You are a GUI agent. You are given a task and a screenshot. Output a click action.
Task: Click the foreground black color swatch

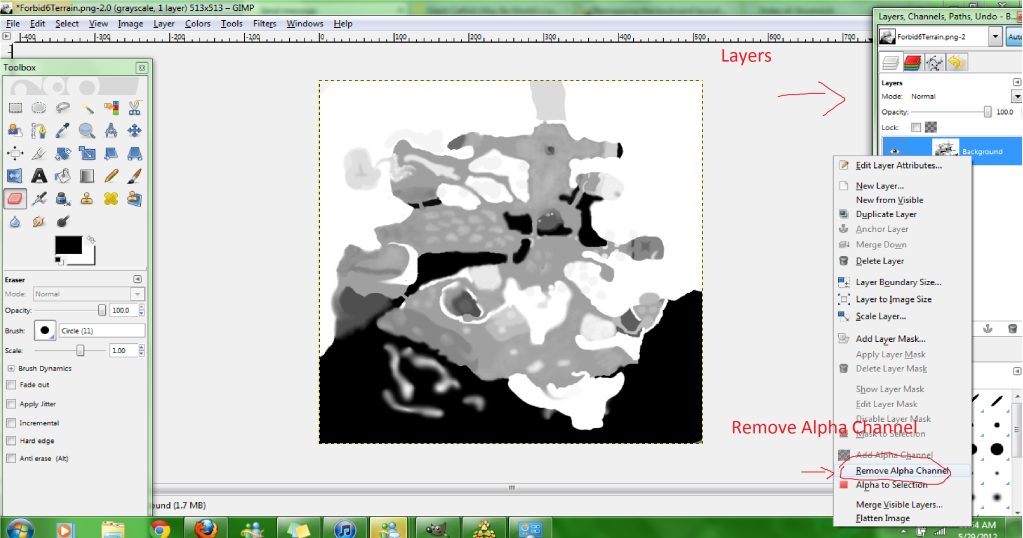pos(69,245)
